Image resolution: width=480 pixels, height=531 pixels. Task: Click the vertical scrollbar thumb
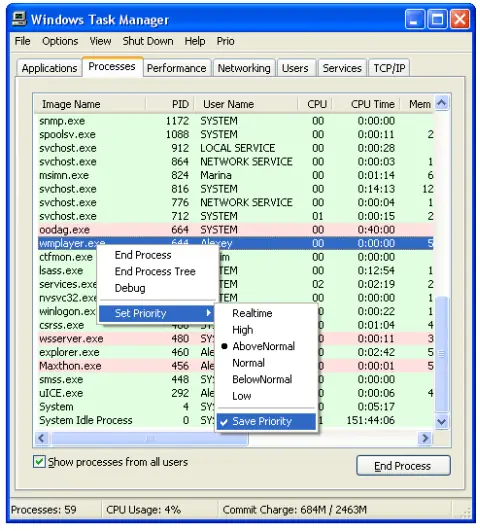point(441,355)
